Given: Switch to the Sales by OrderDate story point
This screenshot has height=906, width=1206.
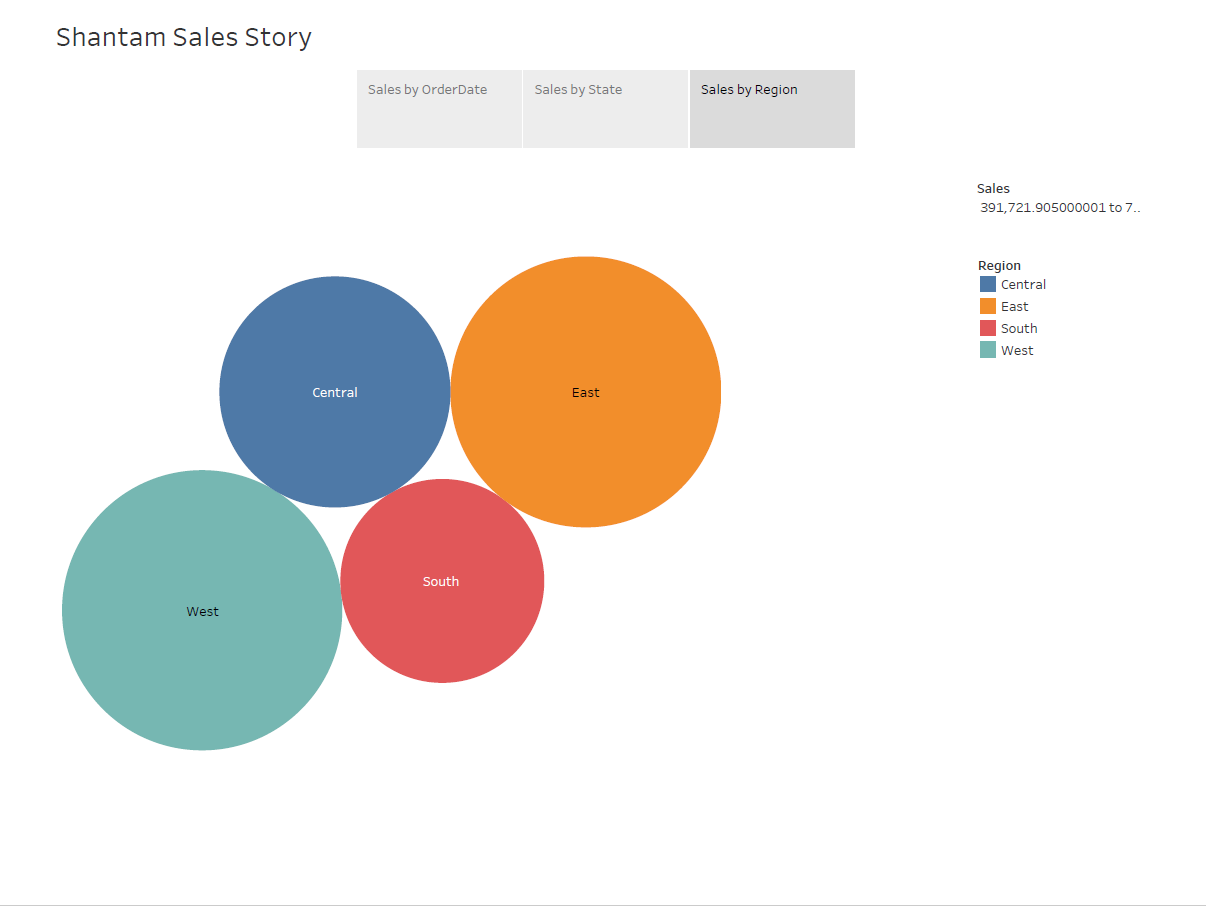Looking at the screenshot, I should click(x=439, y=108).
